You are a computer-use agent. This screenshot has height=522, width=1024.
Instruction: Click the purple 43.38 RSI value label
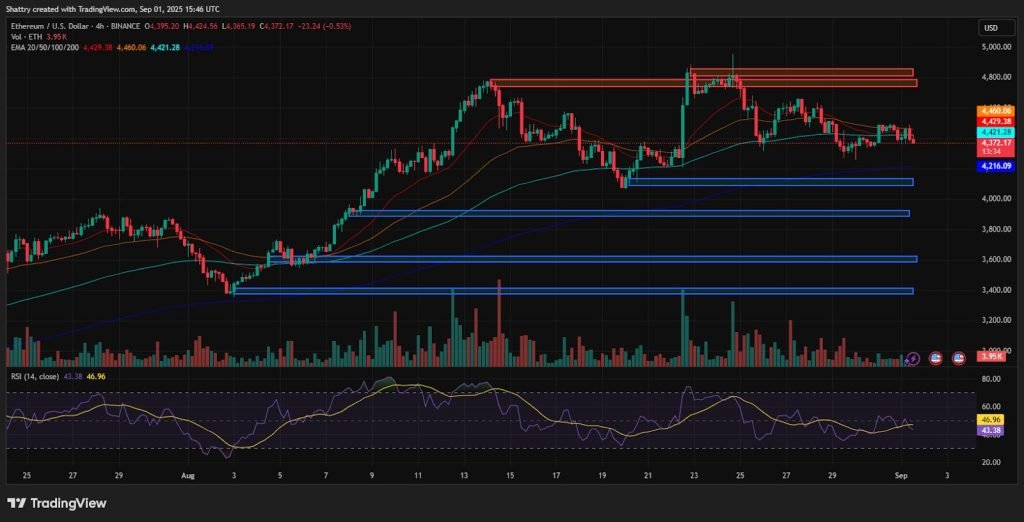point(993,430)
